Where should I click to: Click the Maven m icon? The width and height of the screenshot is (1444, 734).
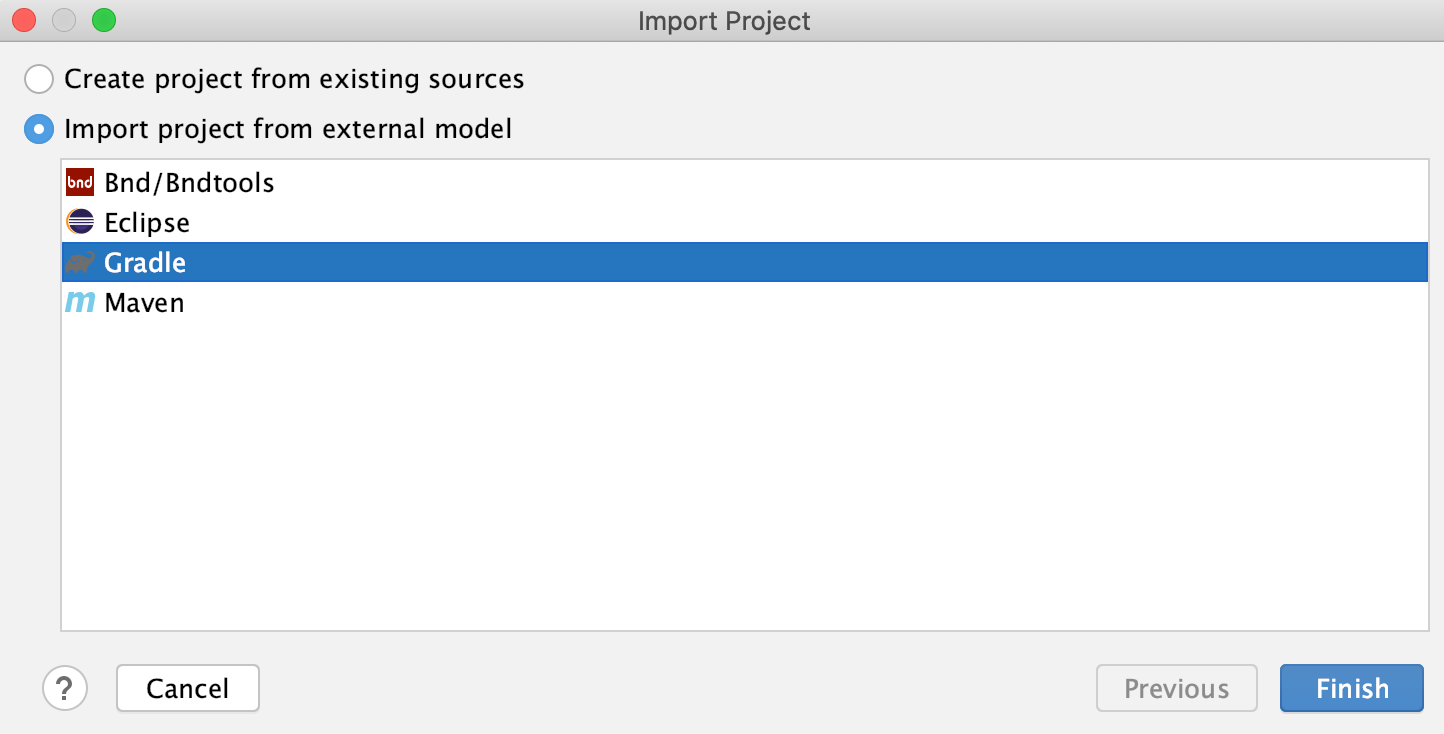[x=80, y=302]
